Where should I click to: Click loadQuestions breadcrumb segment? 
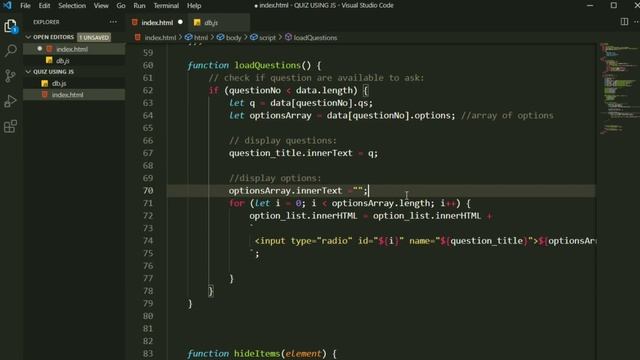tap(315, 38)
